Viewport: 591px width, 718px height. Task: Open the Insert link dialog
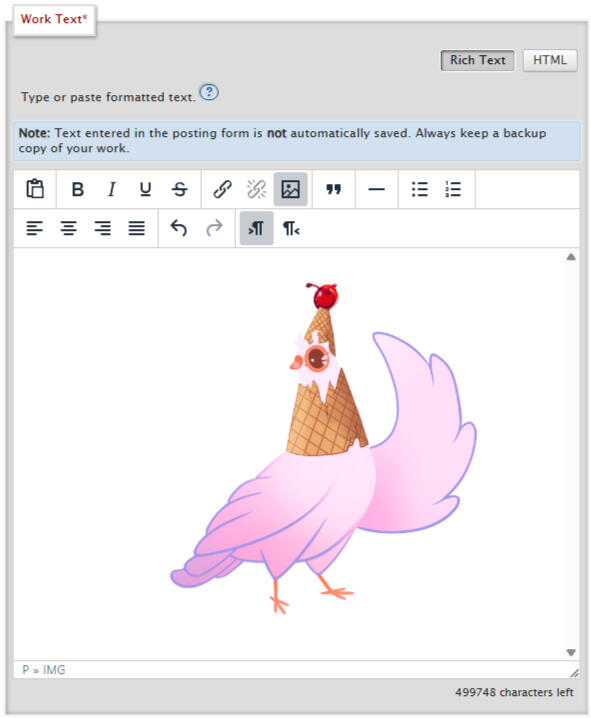click(x=222, y=189)
